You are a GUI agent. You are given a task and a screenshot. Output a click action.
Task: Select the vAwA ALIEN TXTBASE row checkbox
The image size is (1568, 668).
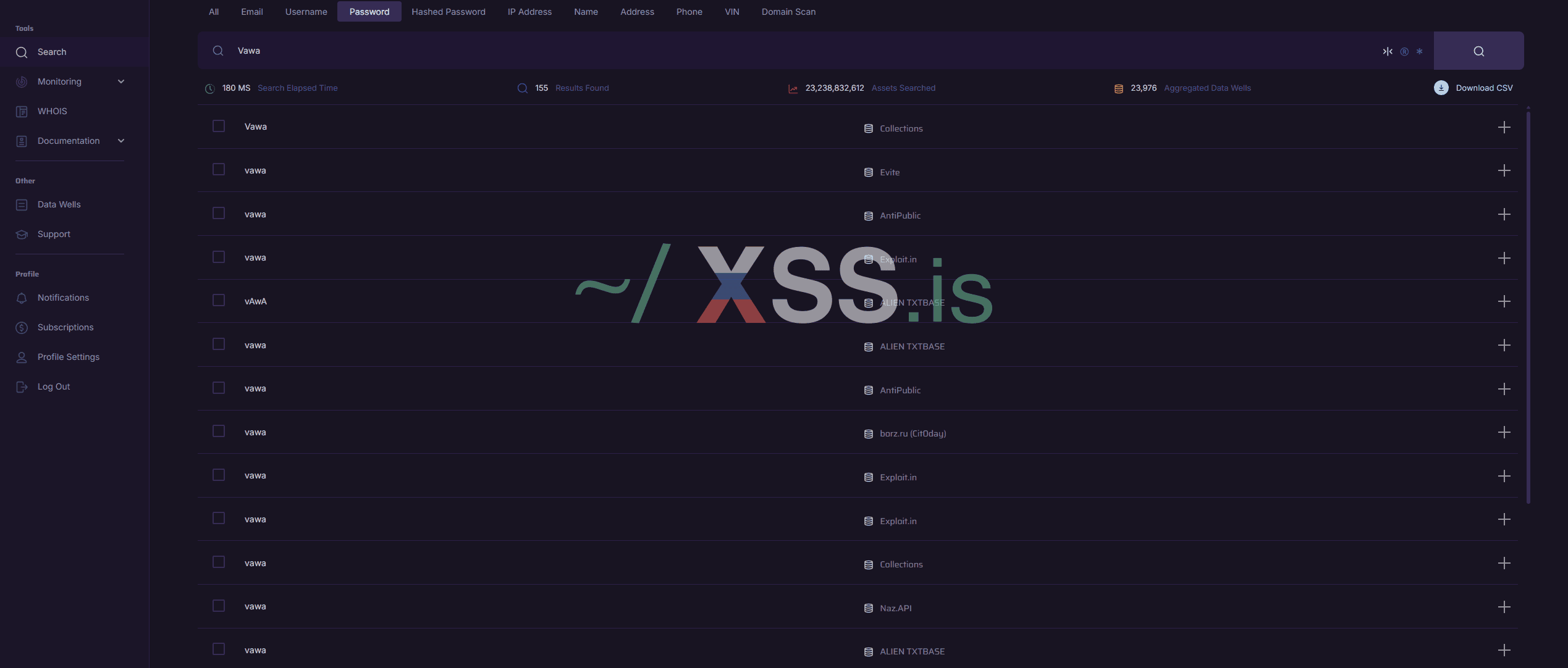219,300
